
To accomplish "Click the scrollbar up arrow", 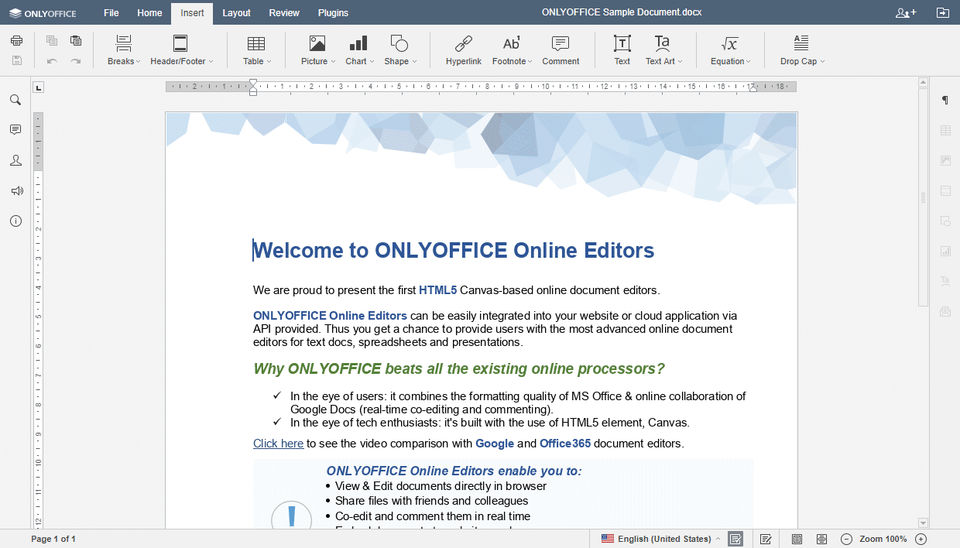I will click(923, 83).
